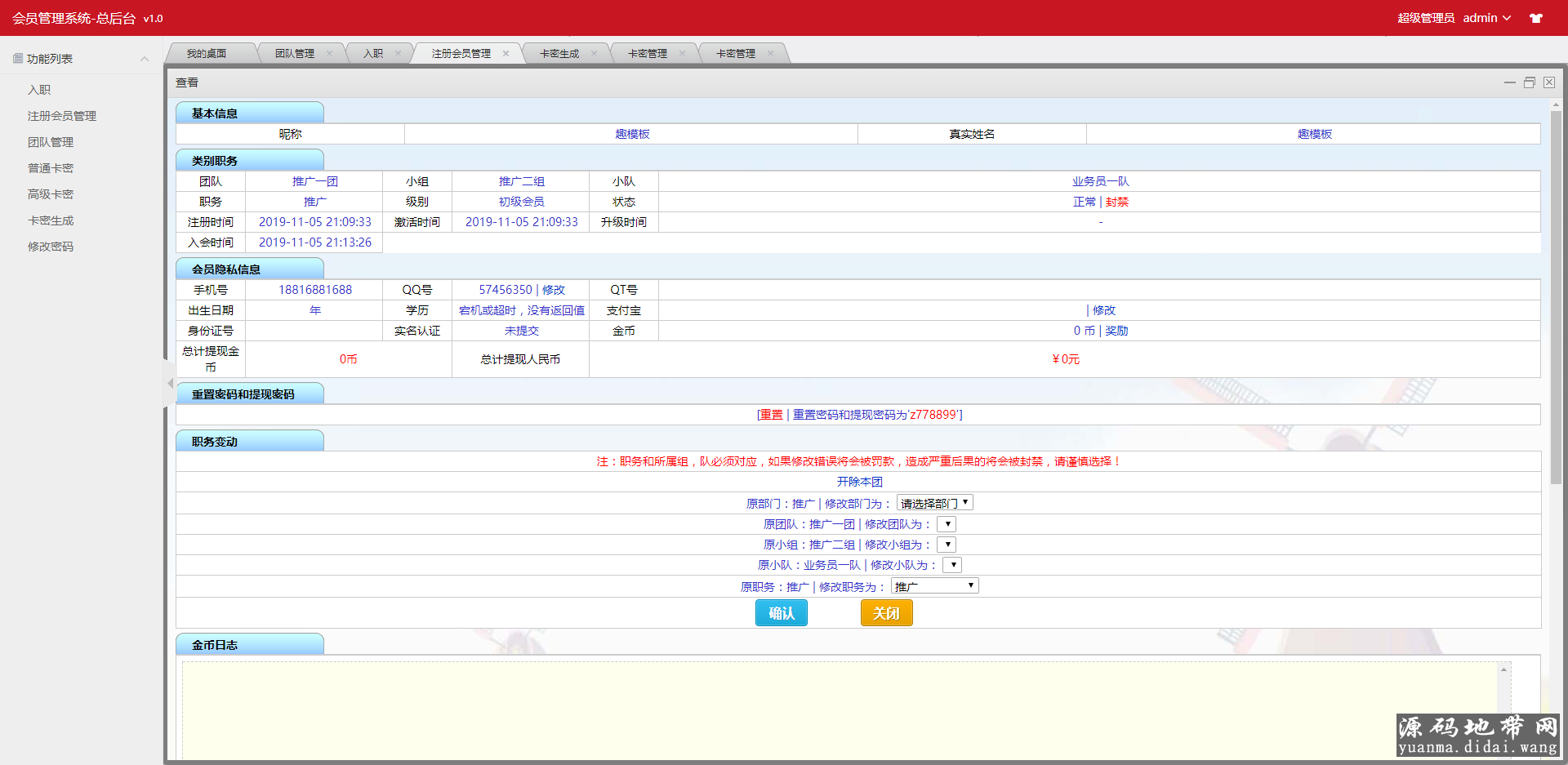Open the 修改团队为 dropdown
The height and width of the screenshot is (765, 1568).
pyautogui.click(x=947, y=524)
